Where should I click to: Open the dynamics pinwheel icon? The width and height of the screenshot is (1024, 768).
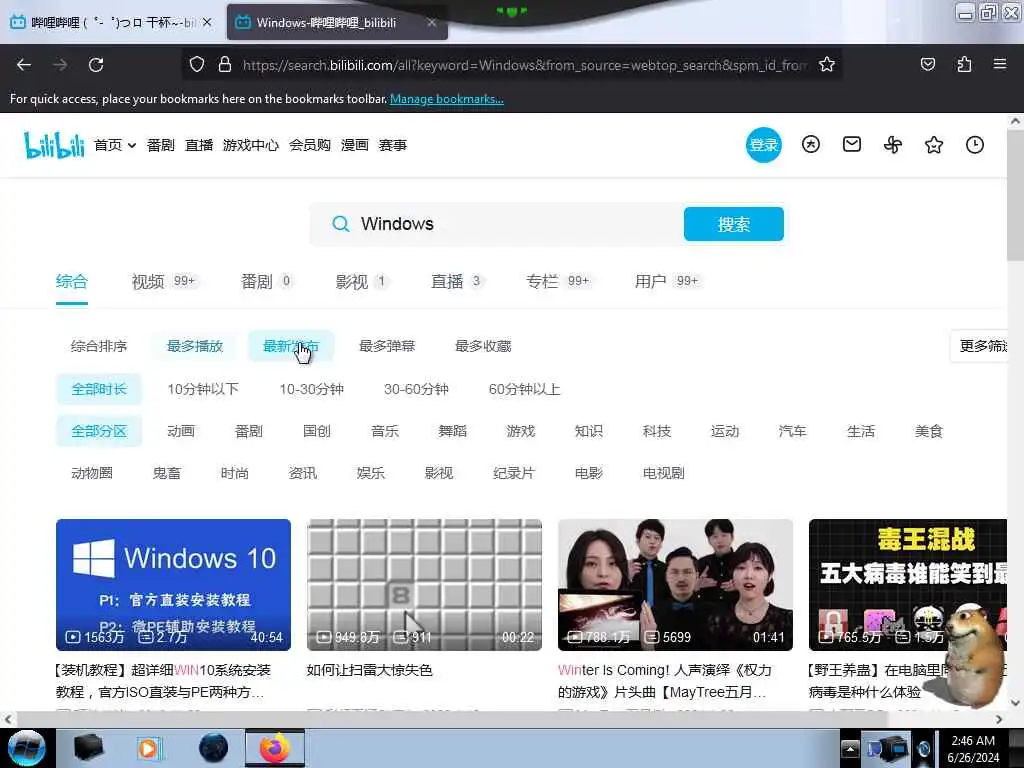tap(893, 144)
